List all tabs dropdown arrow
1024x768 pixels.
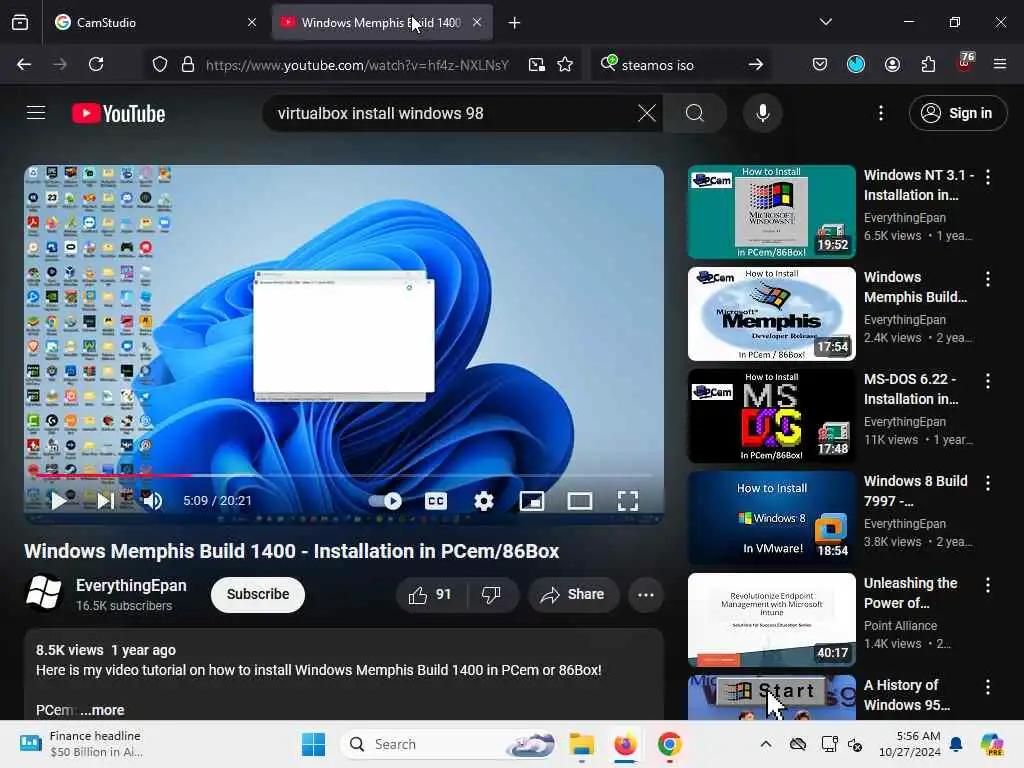pyautogui.click(x=825, y=22)
